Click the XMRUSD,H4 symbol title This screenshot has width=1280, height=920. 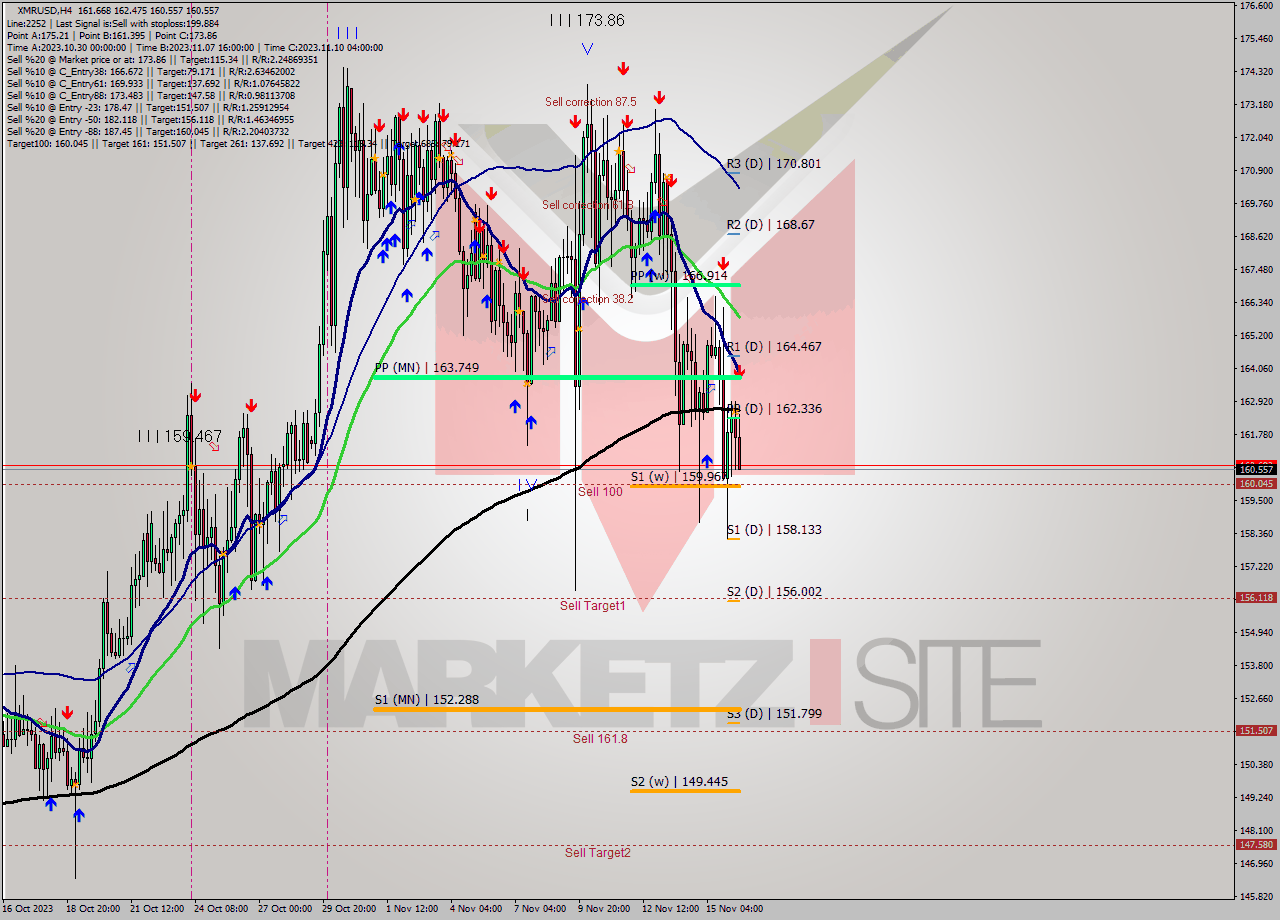45,11
